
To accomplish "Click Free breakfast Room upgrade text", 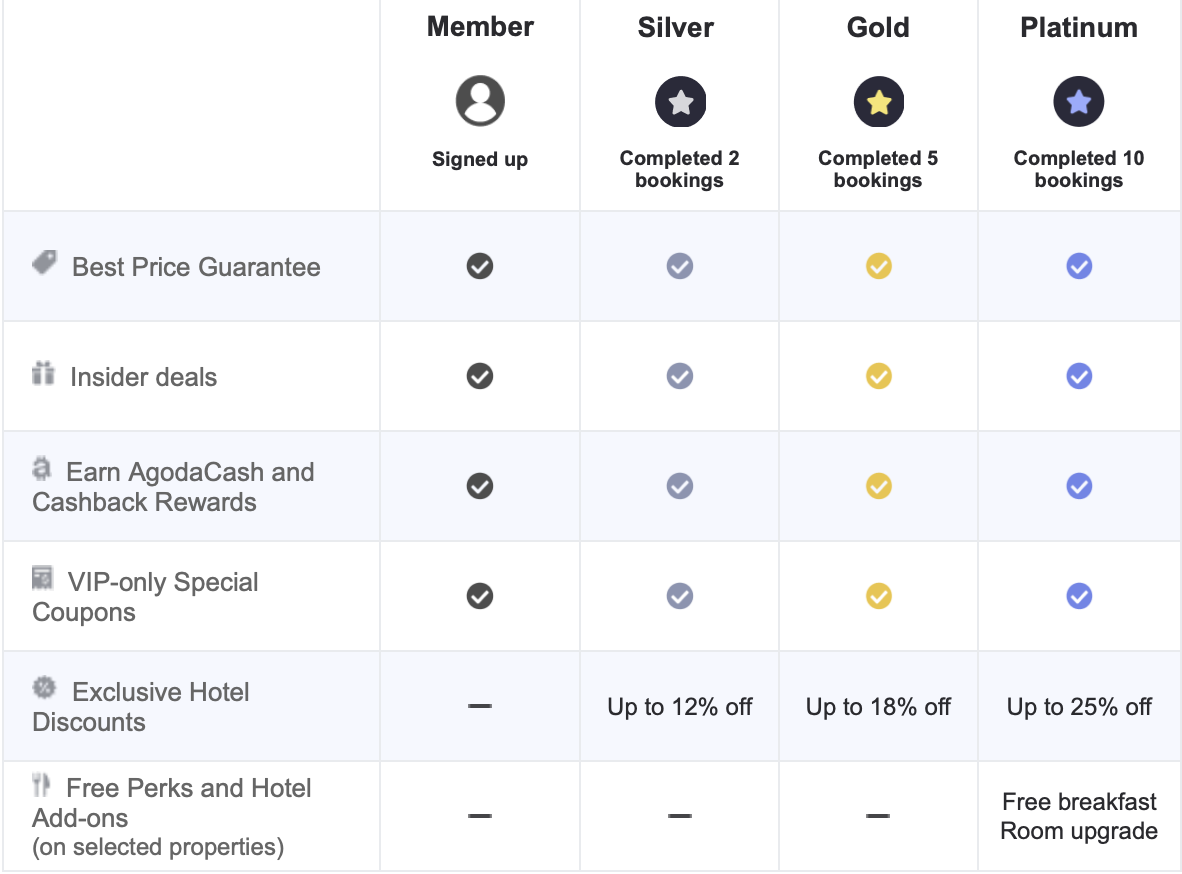I will click(1079, 816).
